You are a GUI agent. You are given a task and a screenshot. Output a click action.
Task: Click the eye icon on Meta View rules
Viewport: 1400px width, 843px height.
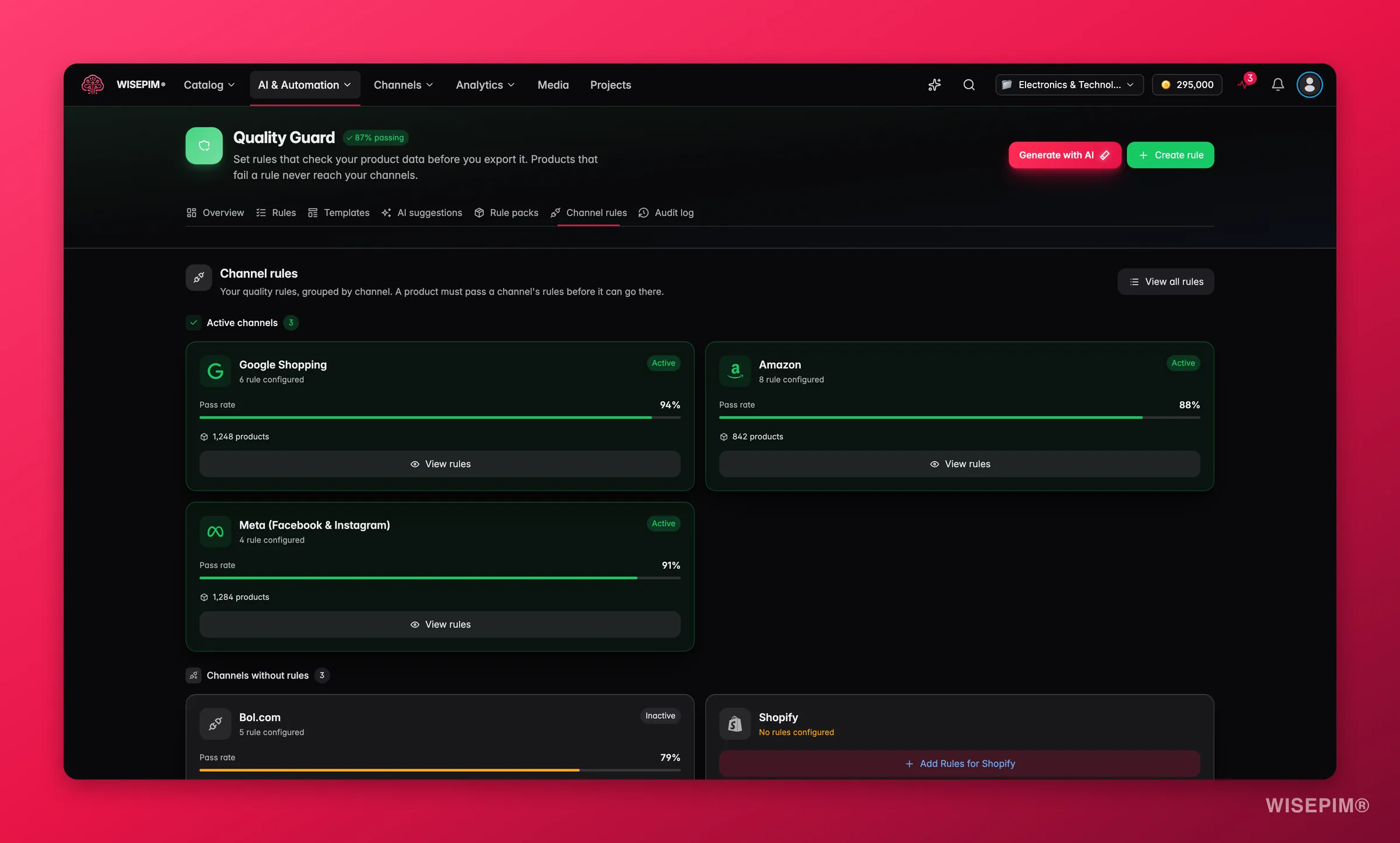(x=415, y=625)
